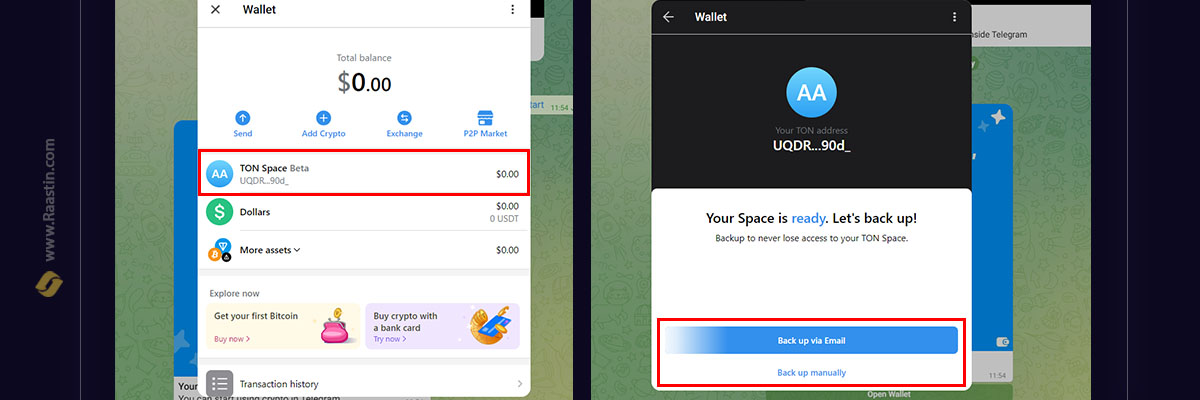
Task: Click the AA avatar in TON address
Action: (811, 93)
